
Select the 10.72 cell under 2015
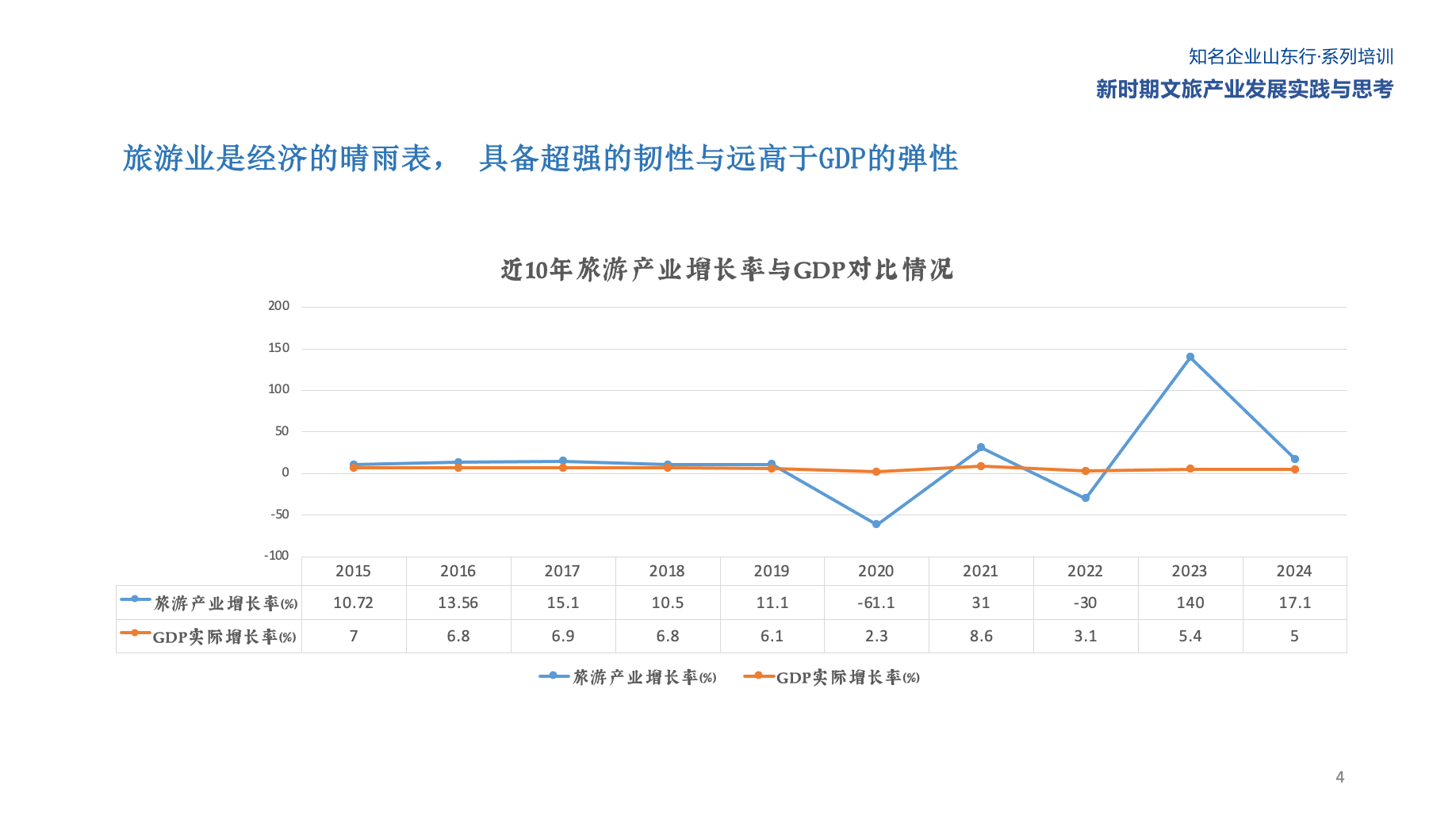click(353, 603)
